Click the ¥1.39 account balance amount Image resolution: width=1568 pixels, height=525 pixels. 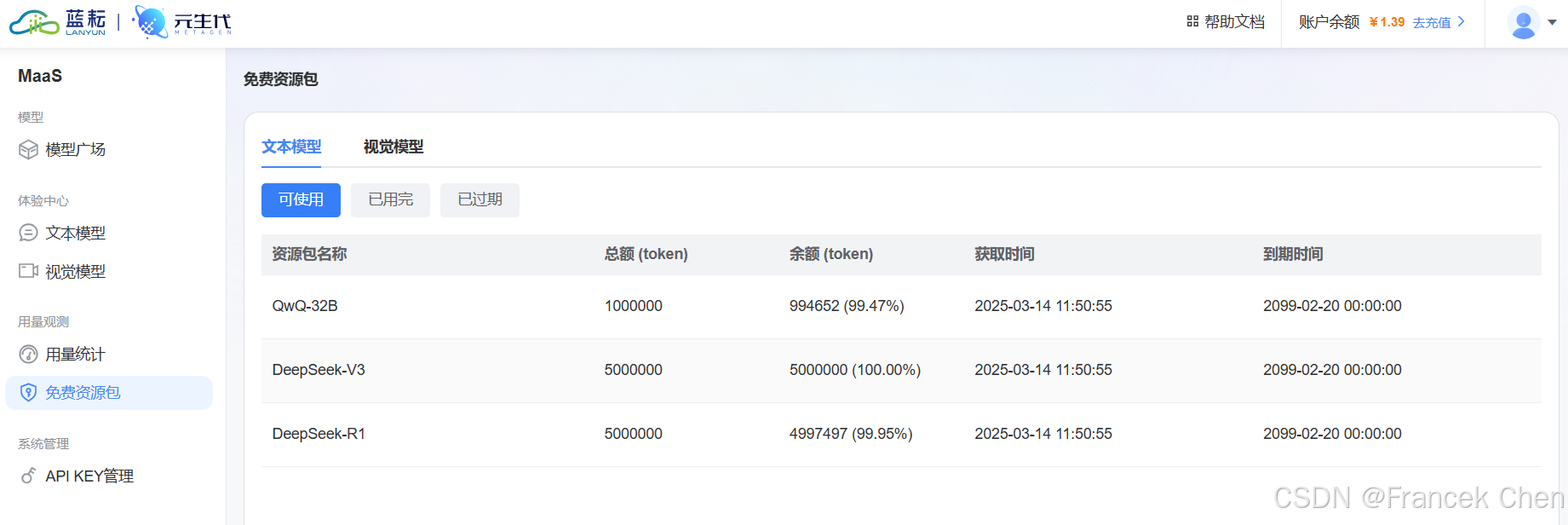pos(1387,22)
